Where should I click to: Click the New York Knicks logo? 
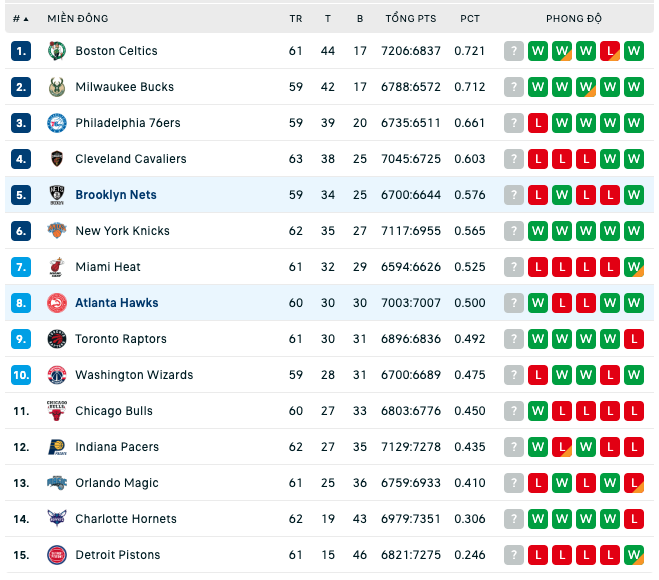click(57, 231)
